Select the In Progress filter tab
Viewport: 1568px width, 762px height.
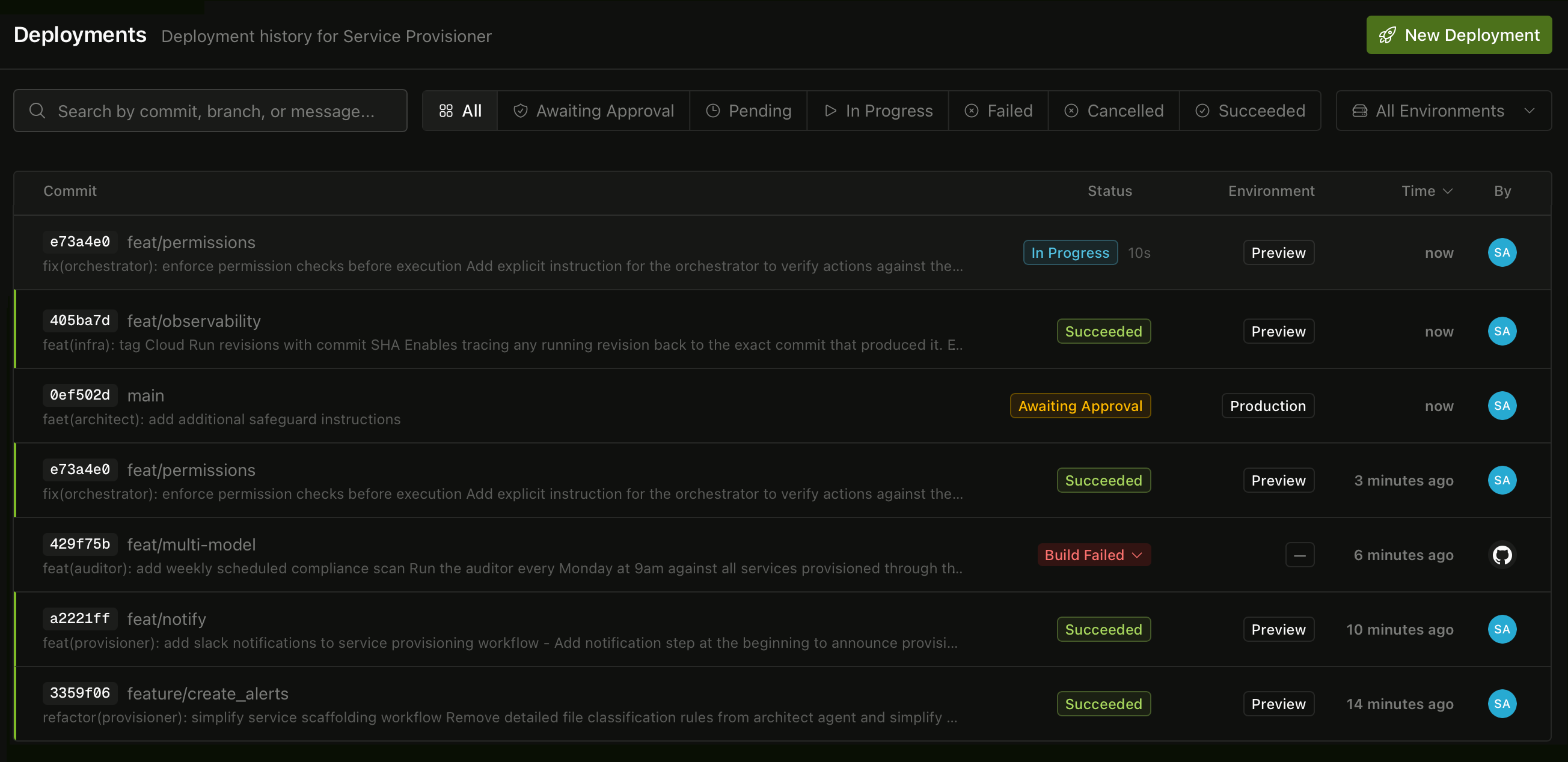877,111
